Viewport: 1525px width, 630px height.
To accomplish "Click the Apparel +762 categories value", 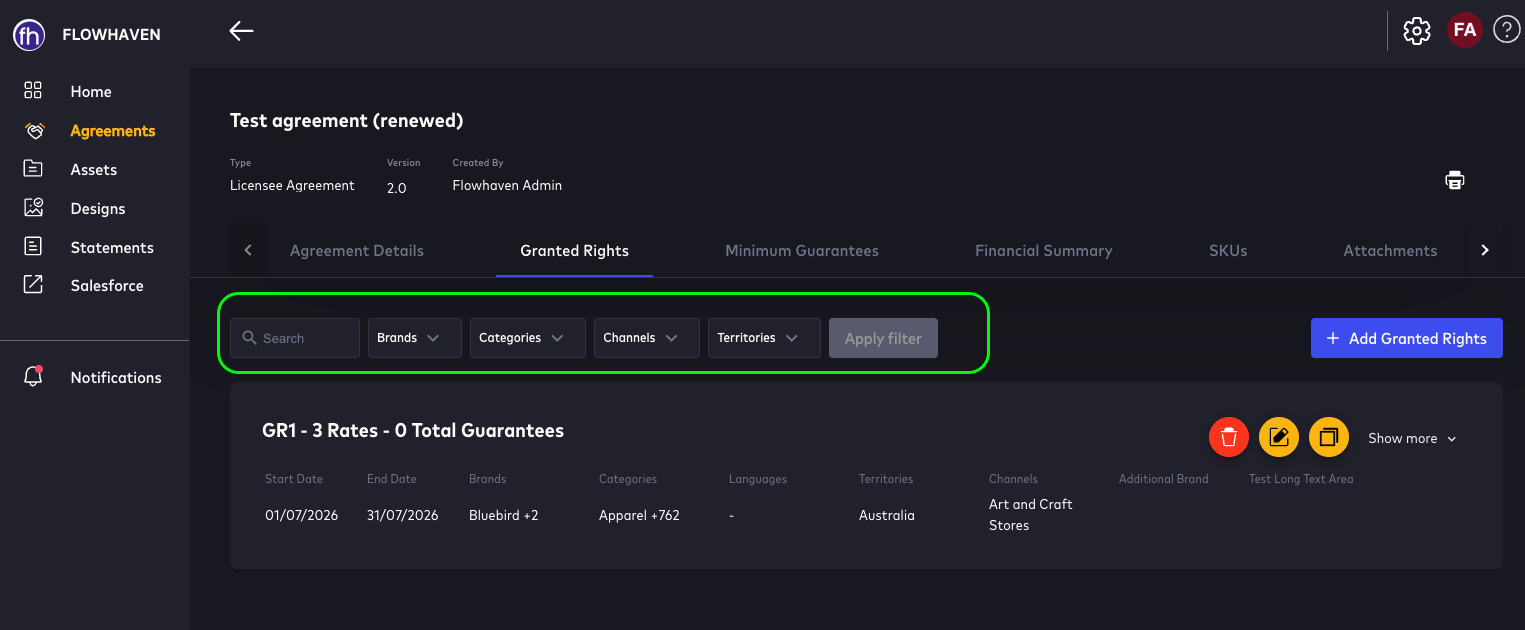I will click(639, 516).
